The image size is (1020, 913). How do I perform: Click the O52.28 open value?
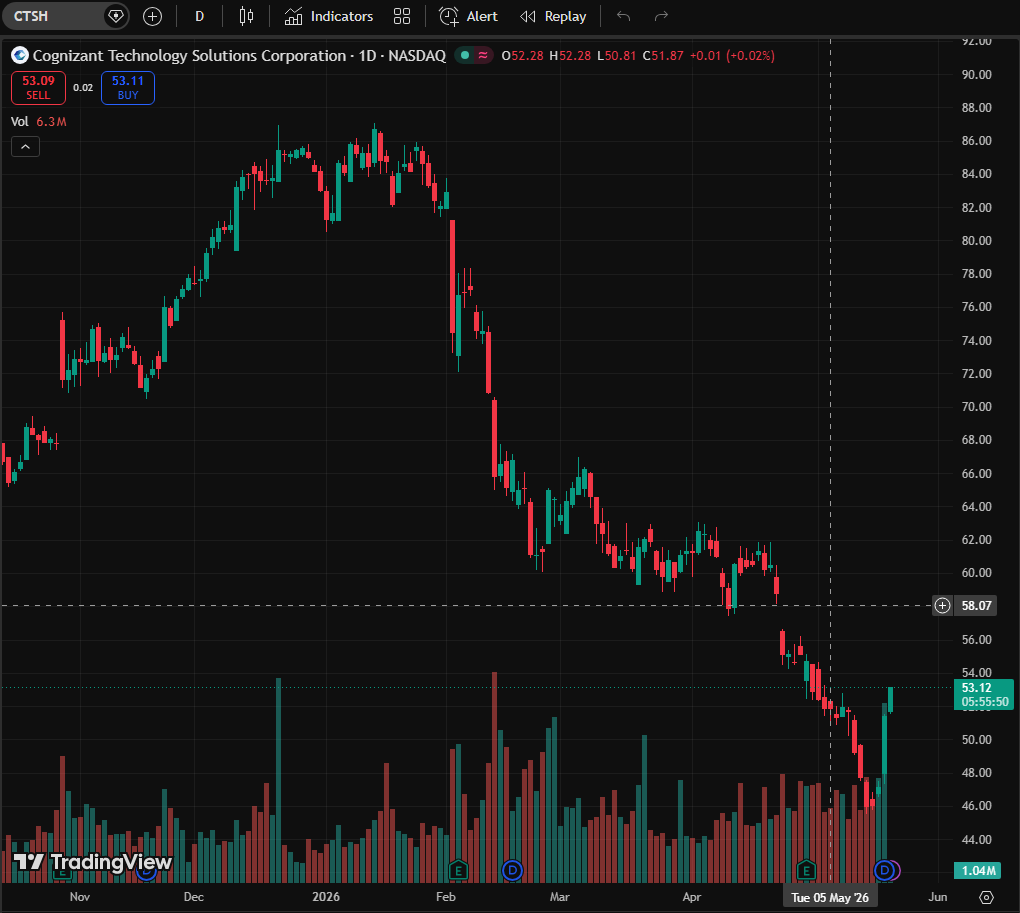tap(522, 56)
